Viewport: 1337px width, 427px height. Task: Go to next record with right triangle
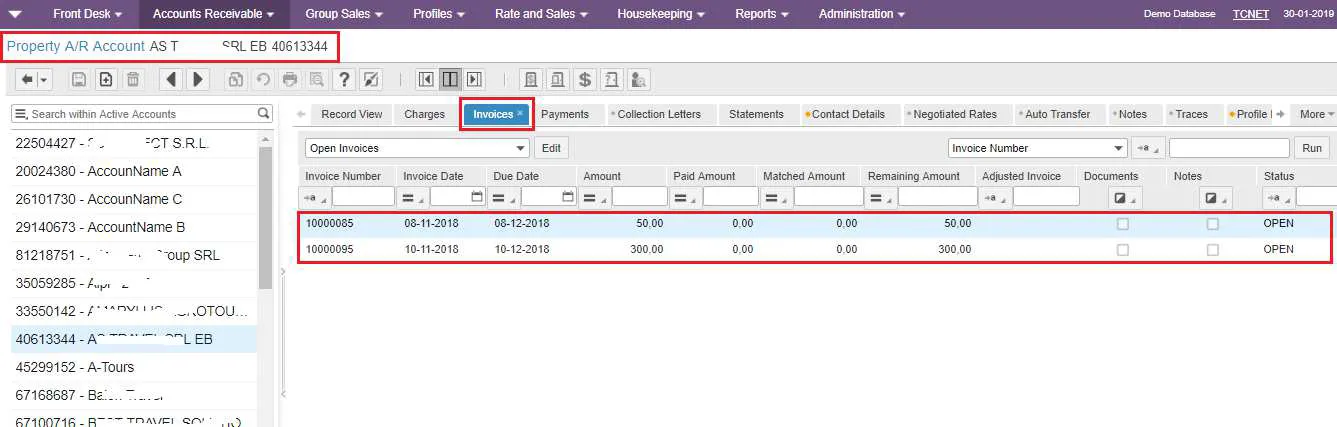pos(197,79)
